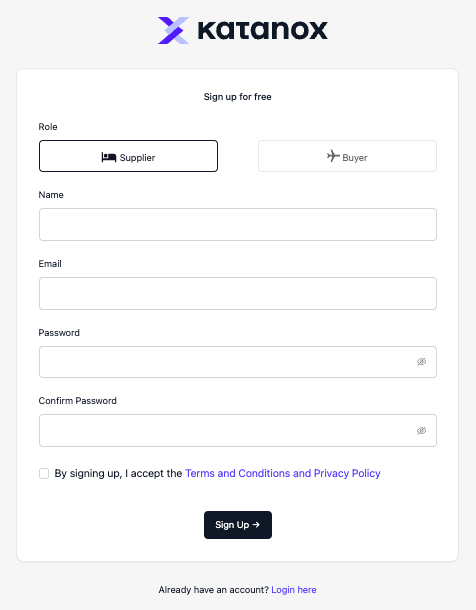Click the bed icon in Supplier role
The width and height of the screenshot is (476, 610).
[109, 157]
